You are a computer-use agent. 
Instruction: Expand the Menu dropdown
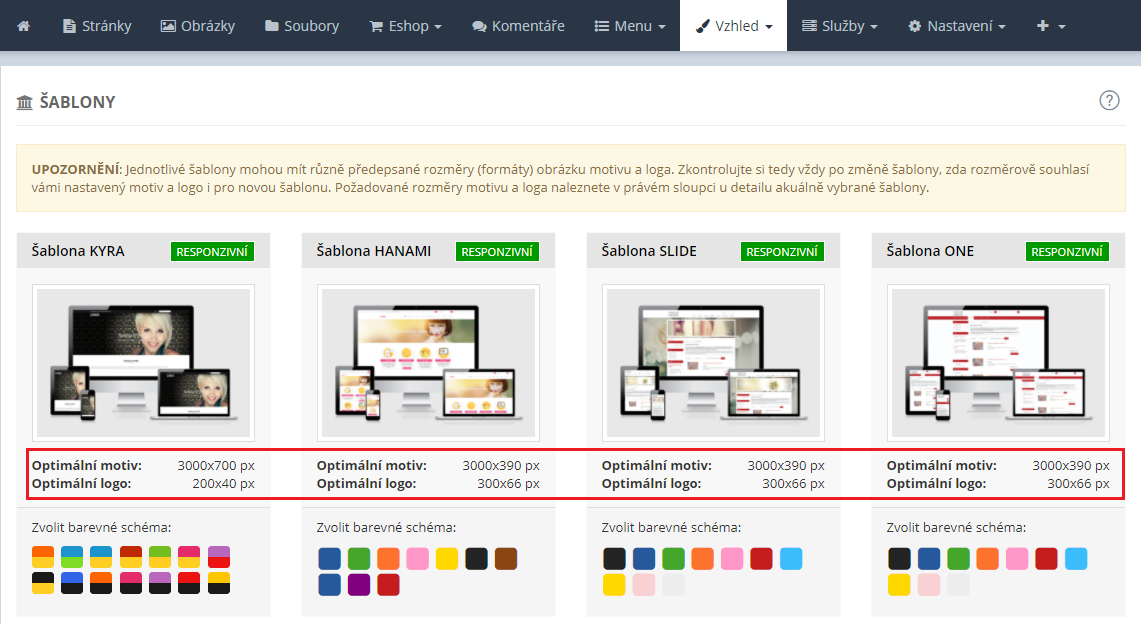pos(630,26)
